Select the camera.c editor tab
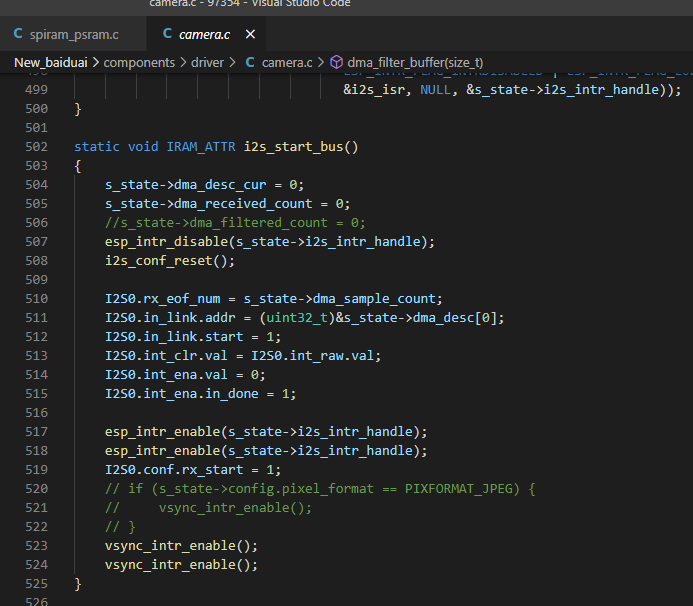 point(204,34)
